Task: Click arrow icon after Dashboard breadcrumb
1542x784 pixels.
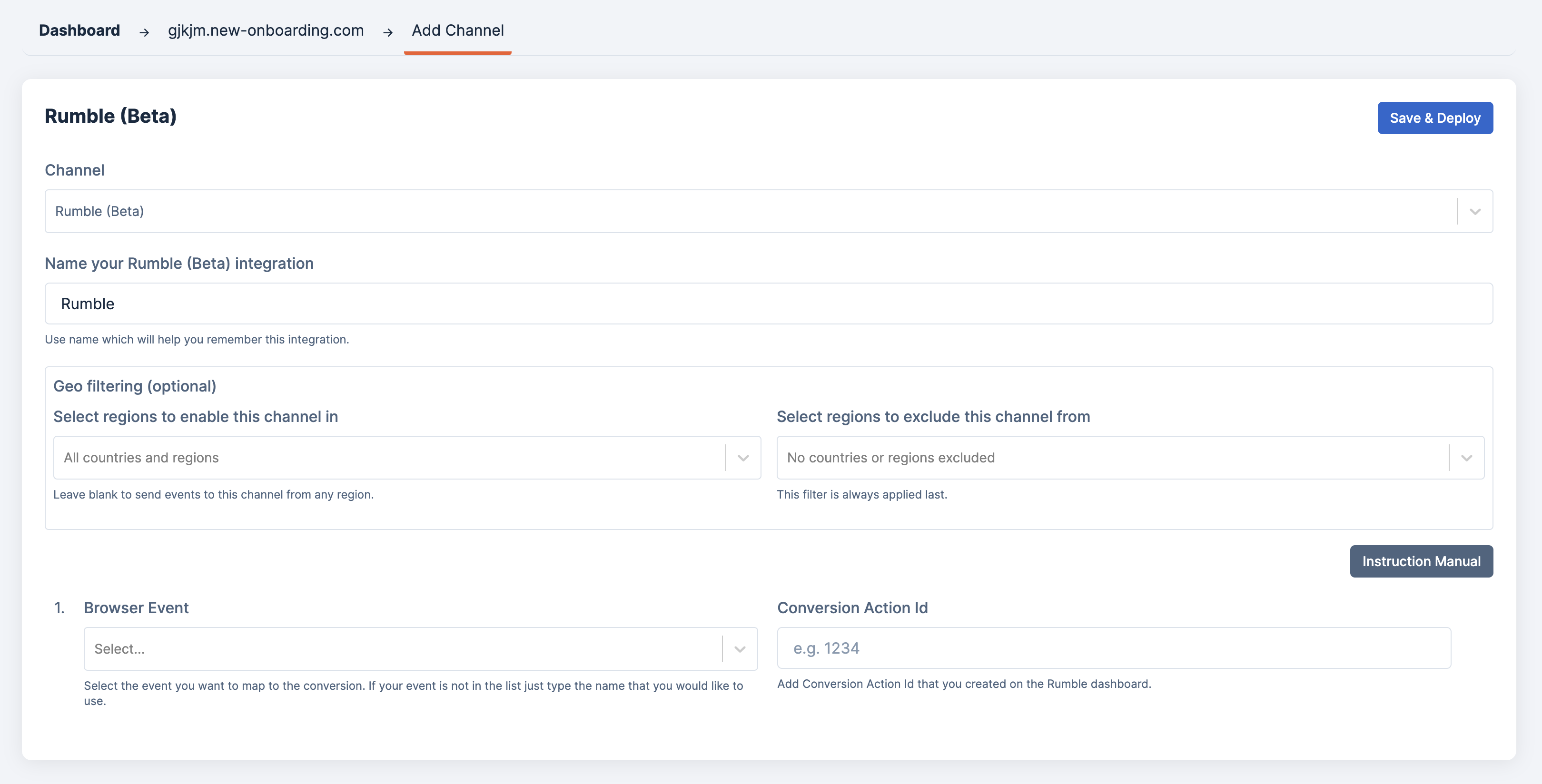Action: (x=144, y=32)
